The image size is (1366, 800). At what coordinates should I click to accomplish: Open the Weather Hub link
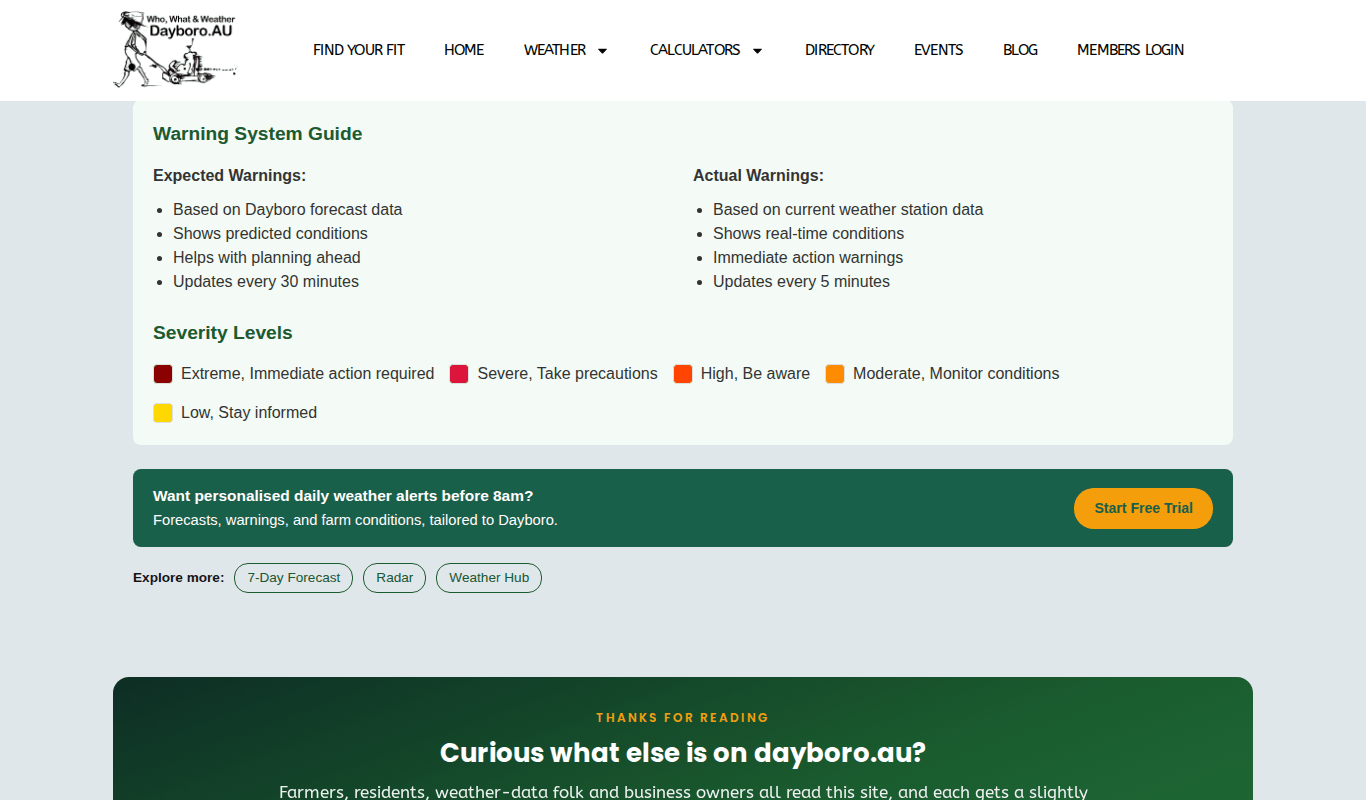click(x=489, y=578)
